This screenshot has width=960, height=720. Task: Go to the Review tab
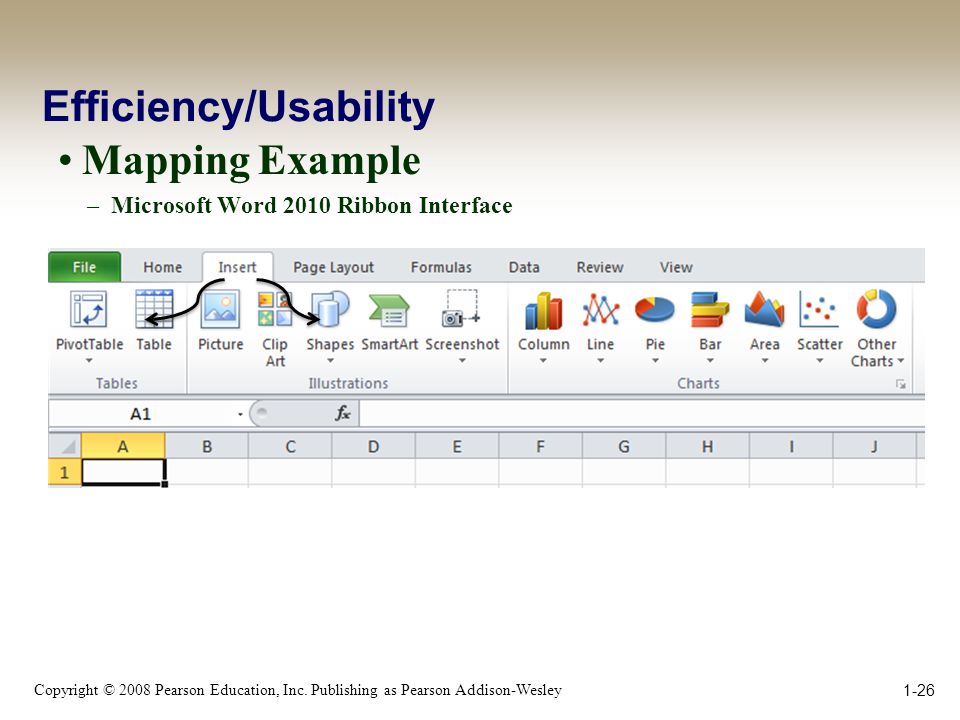(x=599, y=268)
